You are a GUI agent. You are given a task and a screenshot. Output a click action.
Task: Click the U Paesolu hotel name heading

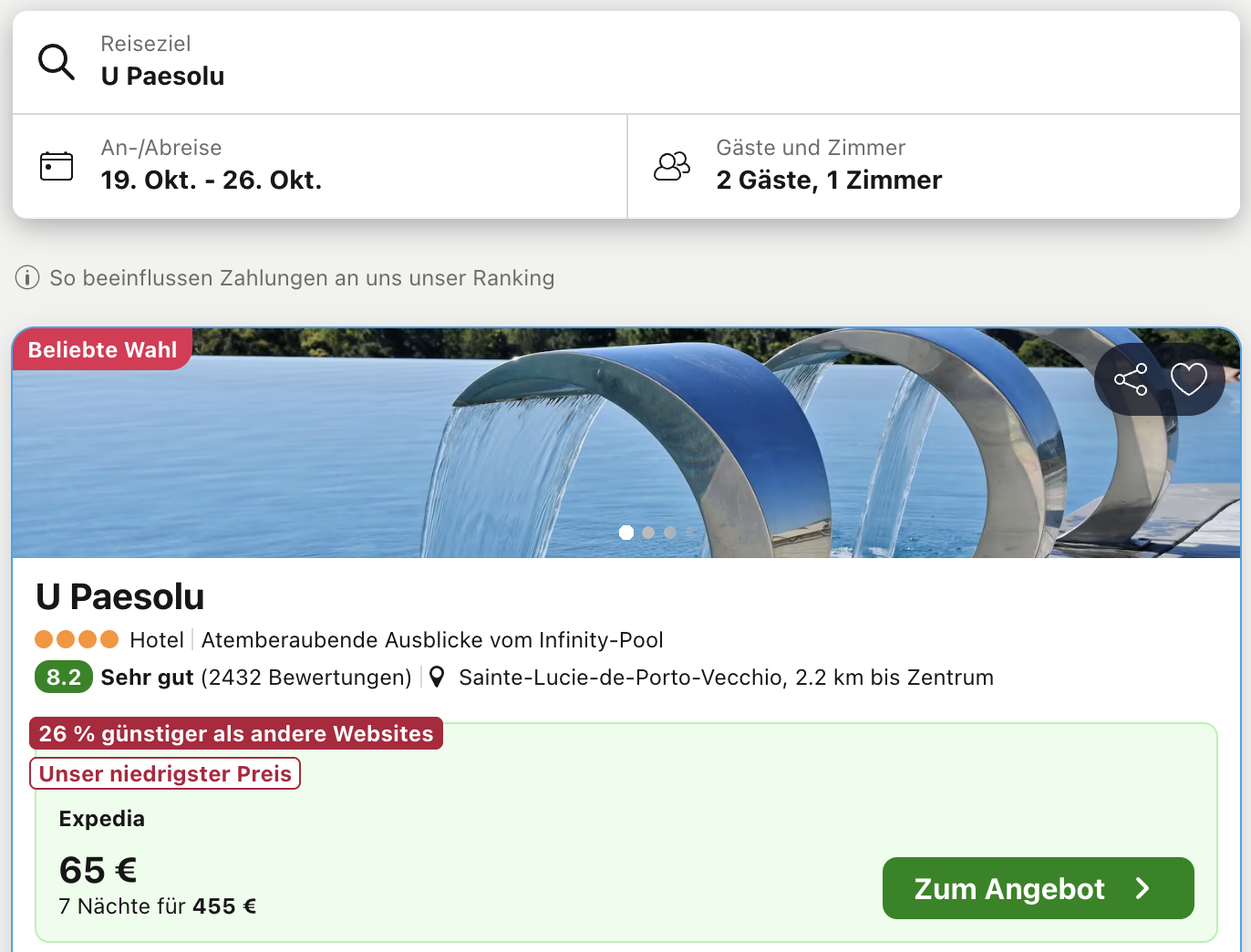tap(119, 597)
